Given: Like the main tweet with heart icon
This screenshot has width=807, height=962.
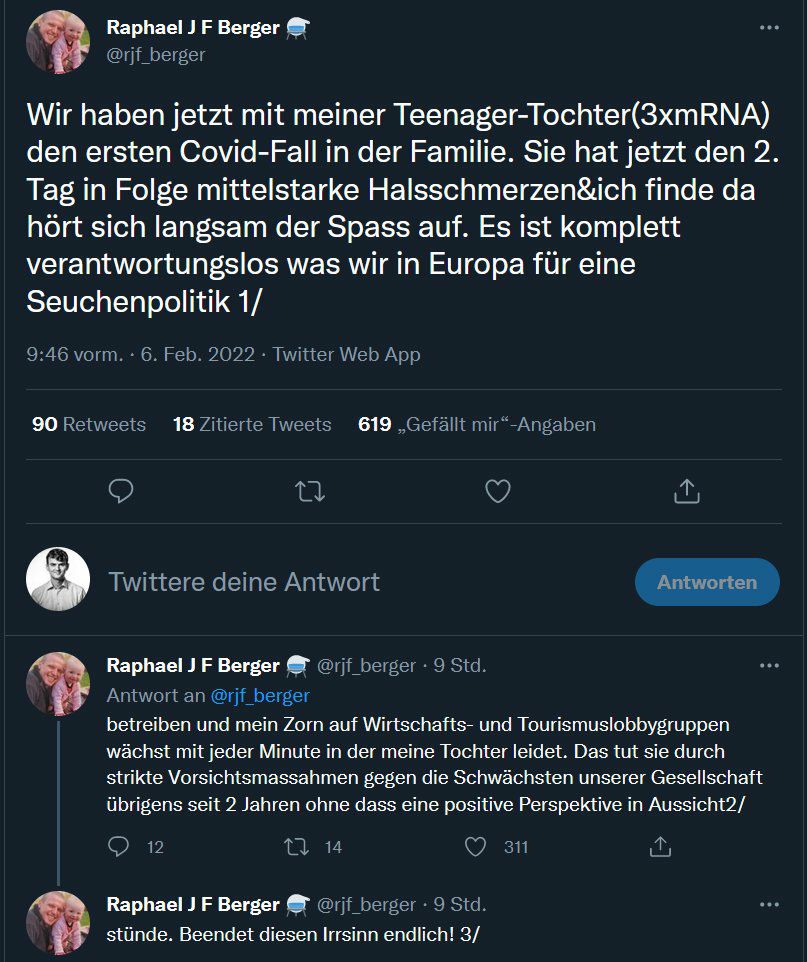Looking at the screenshot, I should [497, 491].
